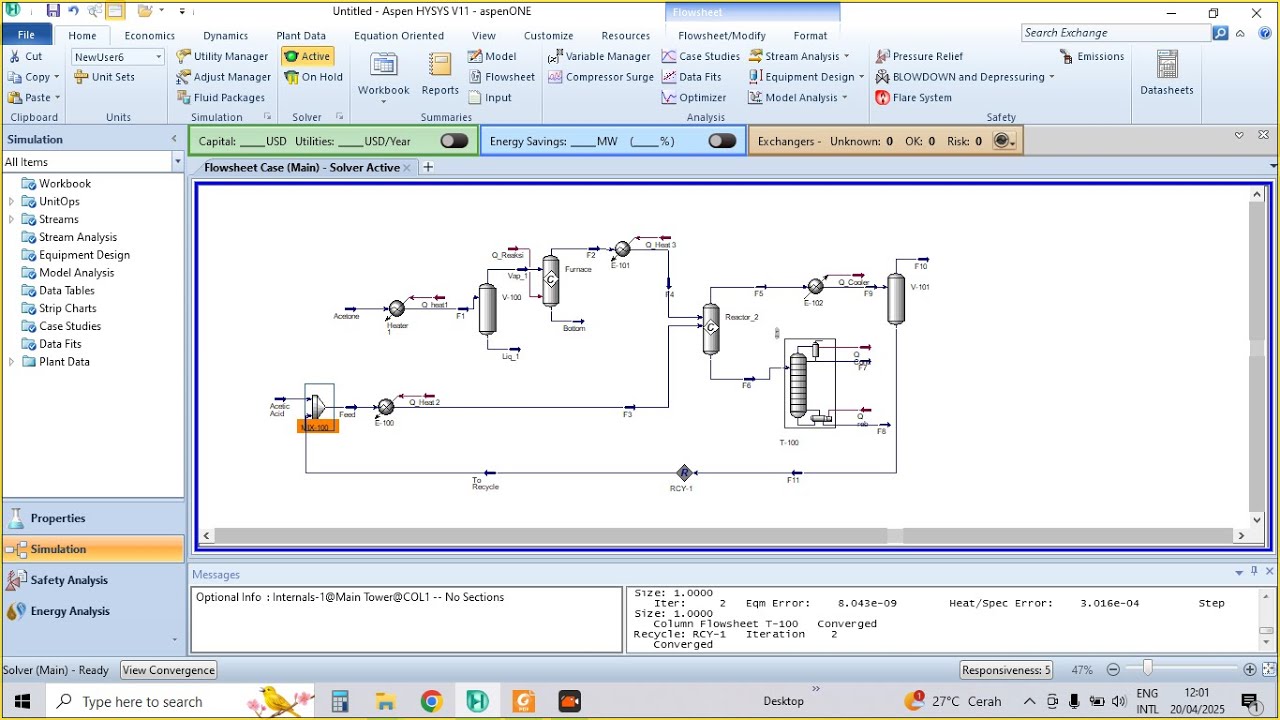The width and height of the screenshot is (1280, 720).
Task: Click the zoom slider handle
Action: [x=1148, y=668]
